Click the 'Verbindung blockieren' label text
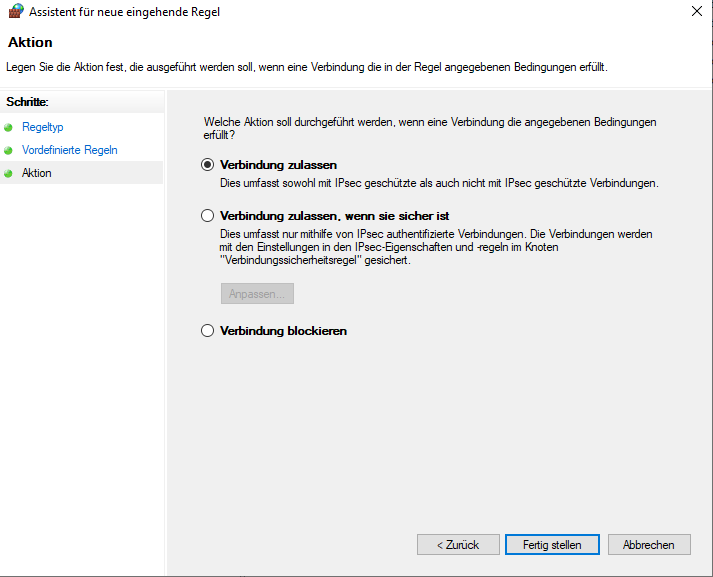This screenshot has height=577, width=713. pos(283,331)
